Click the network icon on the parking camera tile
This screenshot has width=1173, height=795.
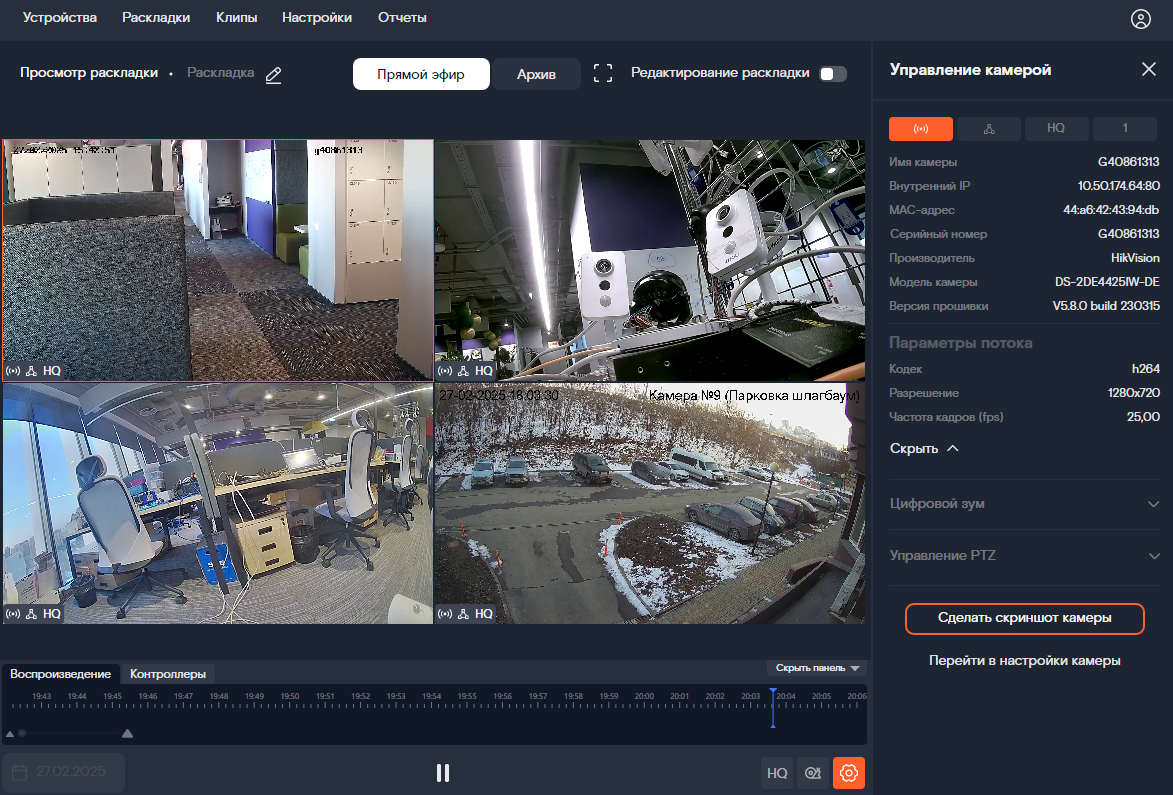tap(464, 614)
